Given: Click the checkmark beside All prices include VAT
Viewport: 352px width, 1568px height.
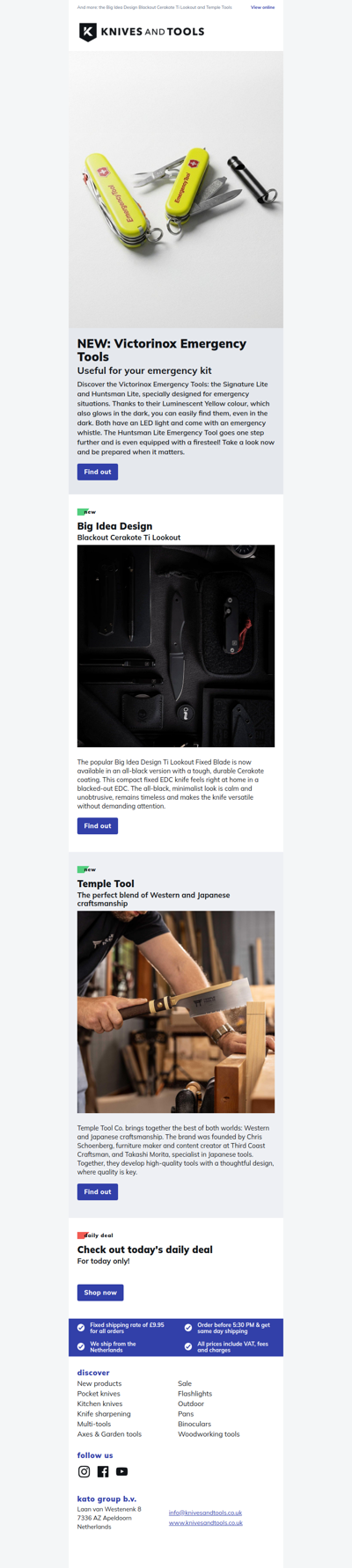Looking at the screenshot, I should coord(188,1346).
